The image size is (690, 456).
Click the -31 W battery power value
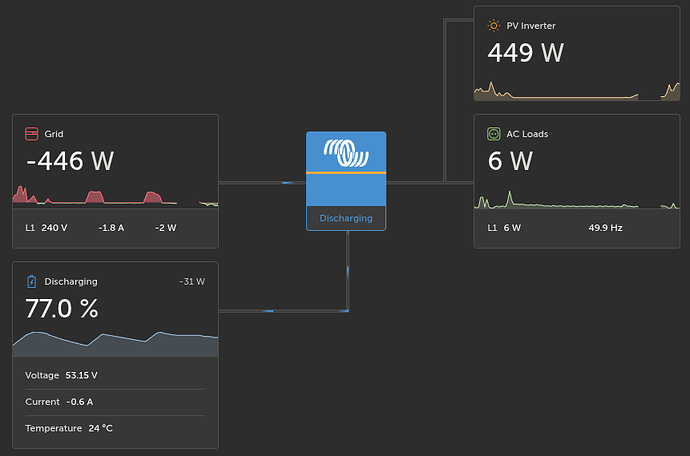[192, 282]
